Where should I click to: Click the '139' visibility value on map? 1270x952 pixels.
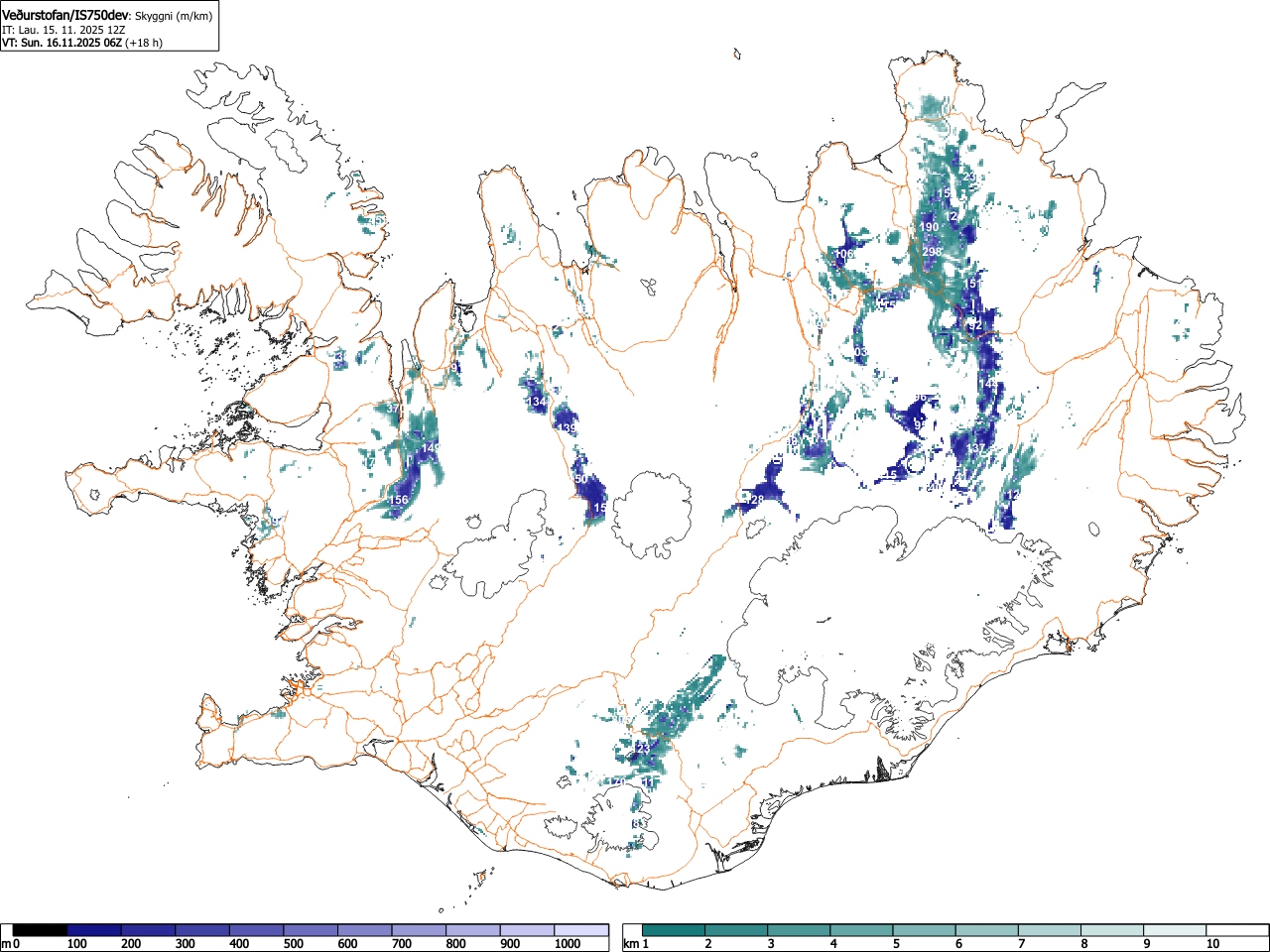tap(567, 428)
